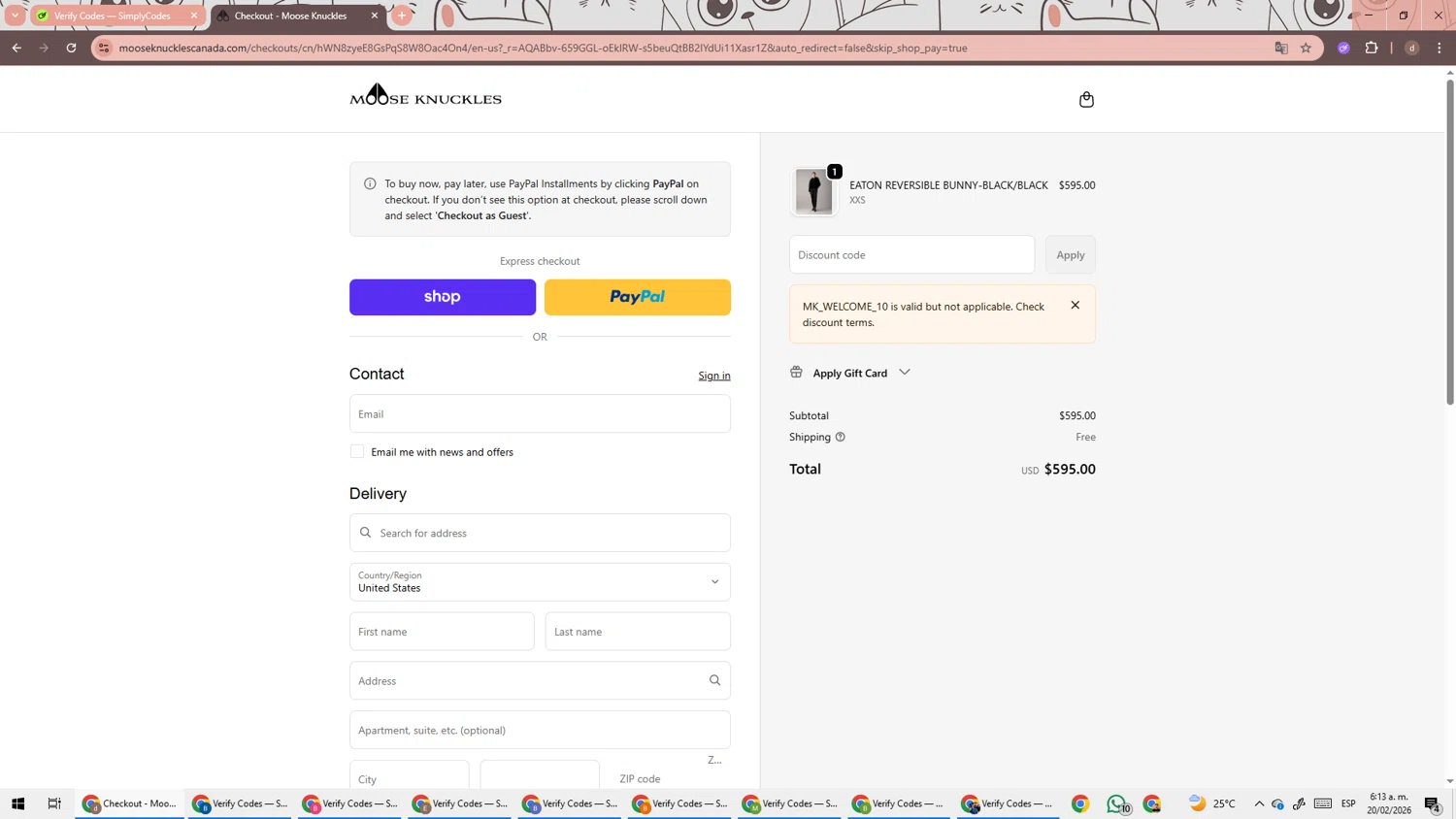Click the magnifier in Search for address
The image size is (1456, 819).
point(365,533)
